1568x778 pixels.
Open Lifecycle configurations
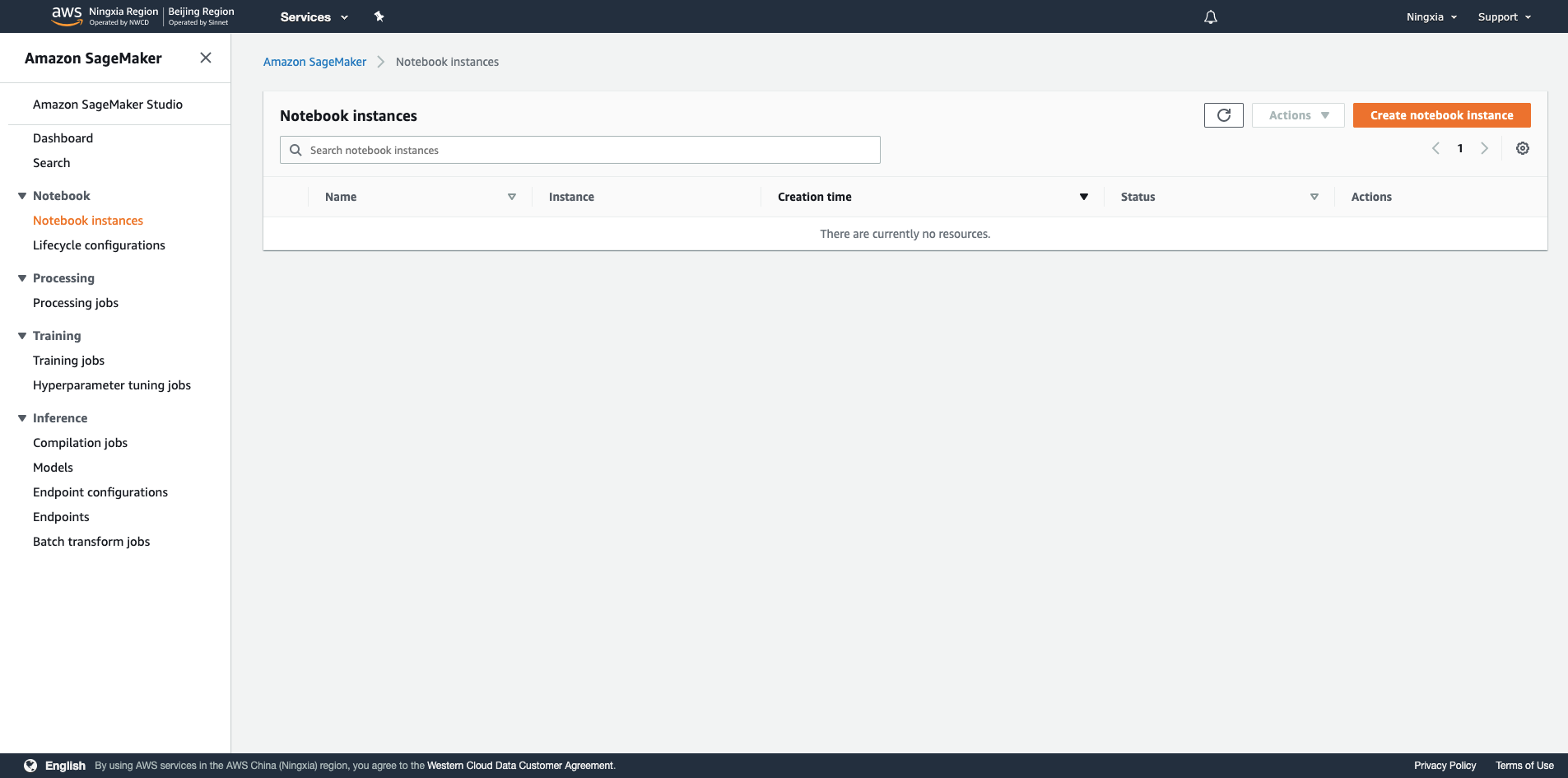click(x=99, y=245)
